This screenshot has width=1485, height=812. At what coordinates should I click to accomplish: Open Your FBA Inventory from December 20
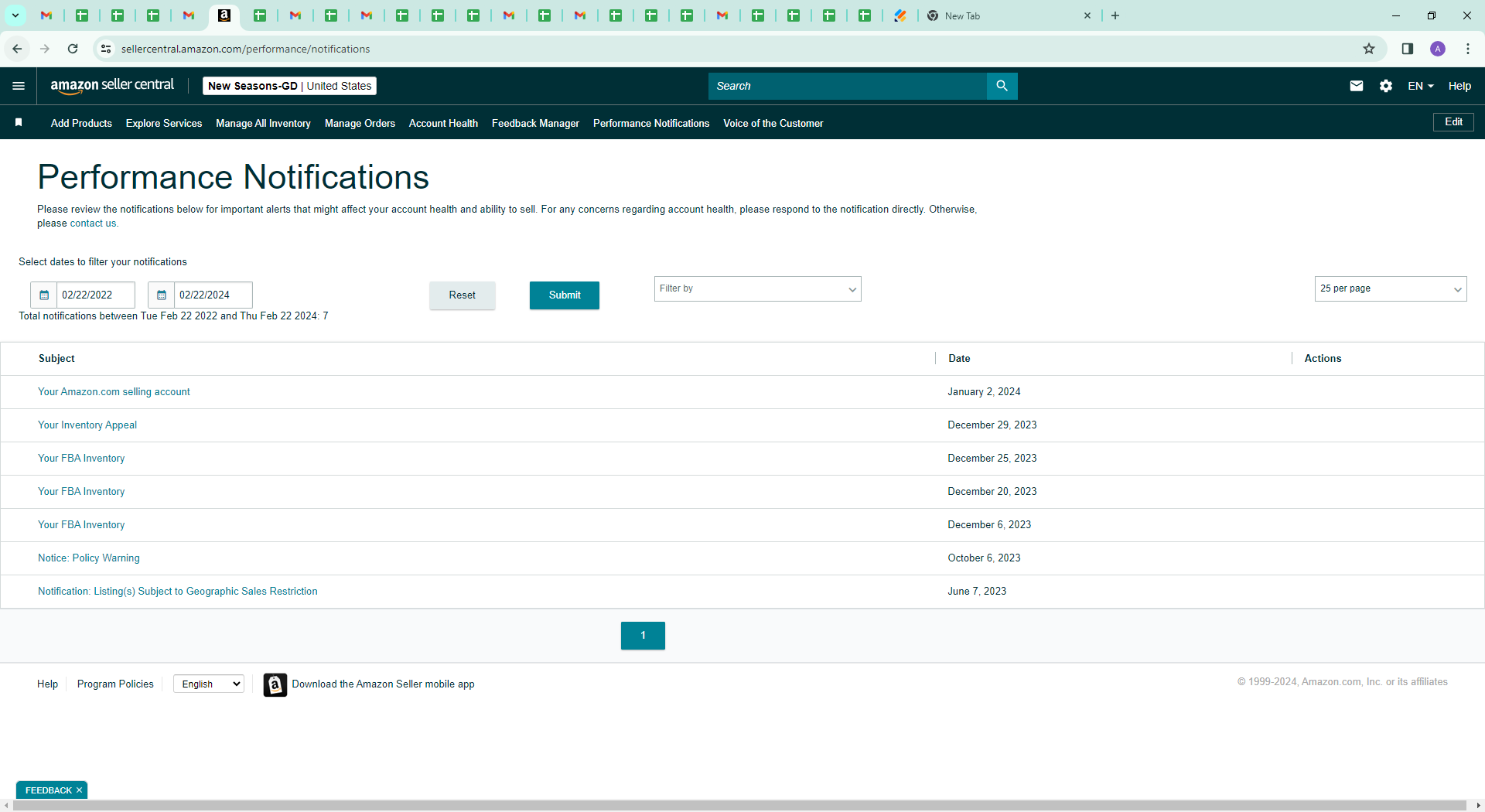coord(81,492)
